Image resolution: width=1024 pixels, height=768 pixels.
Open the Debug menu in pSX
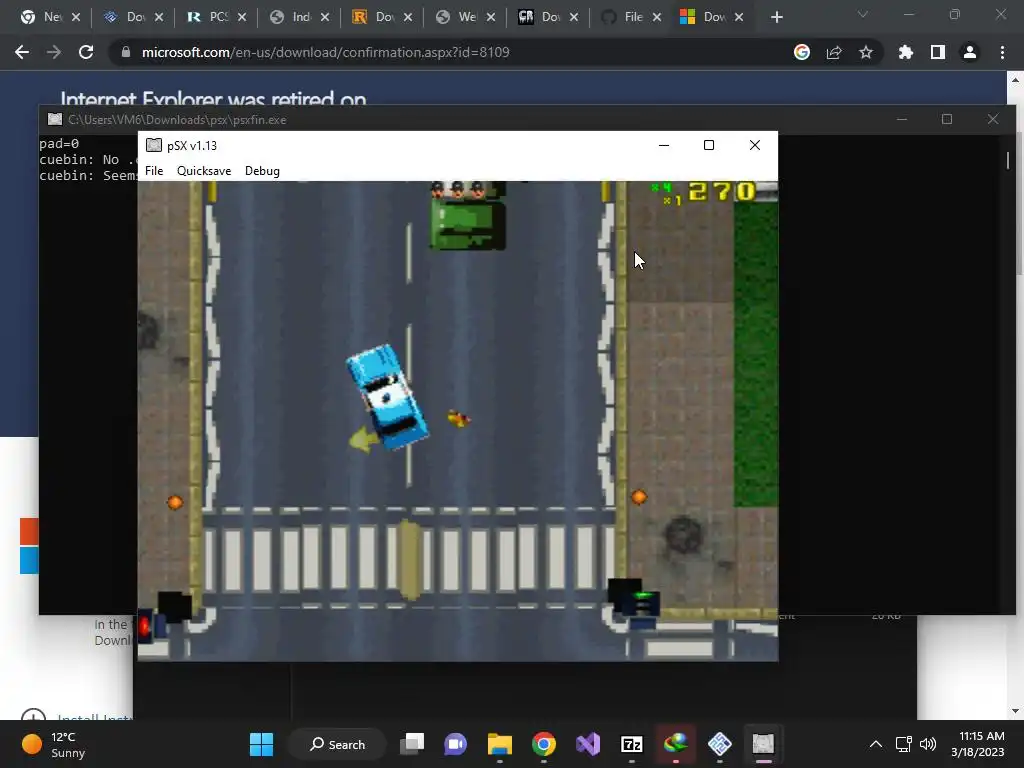pos(262,170)
